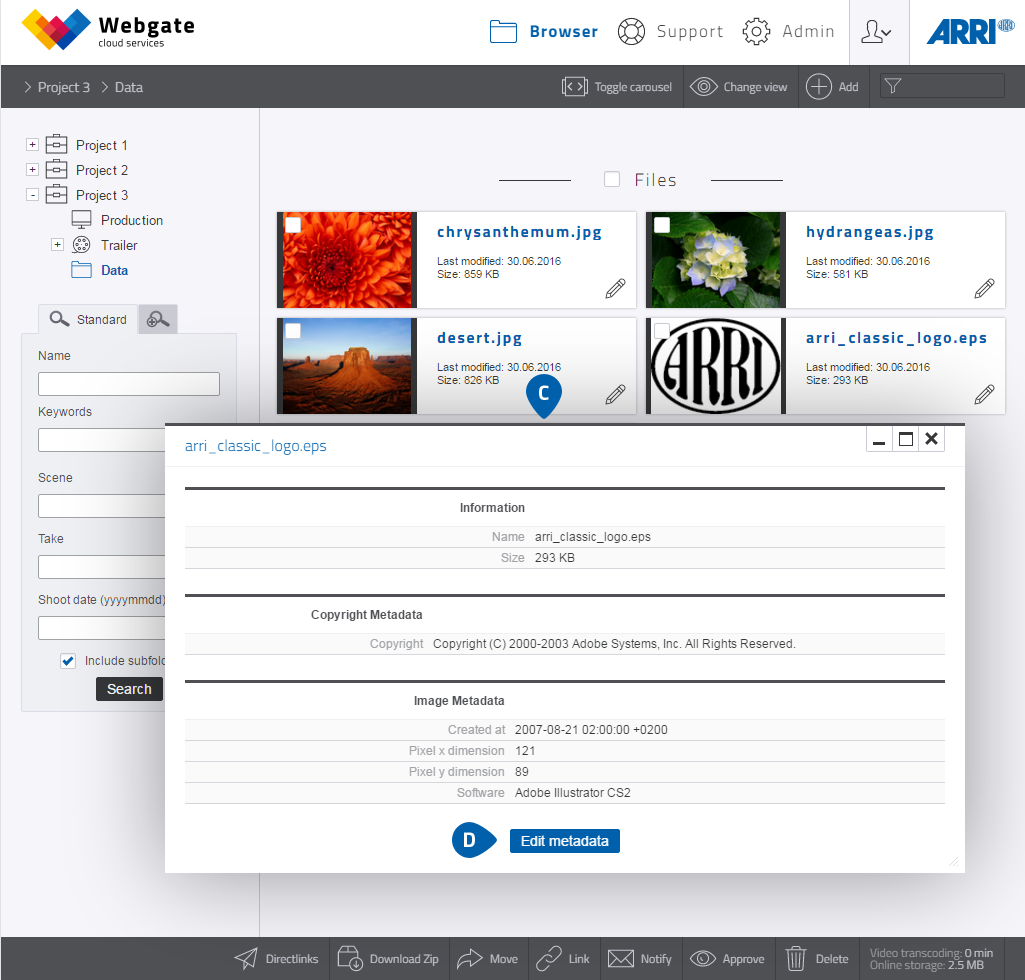Edit arri_classic_logo.eps with pencil icon
The width and height of the screenshot is (1025, 980).
coord(984,394)
